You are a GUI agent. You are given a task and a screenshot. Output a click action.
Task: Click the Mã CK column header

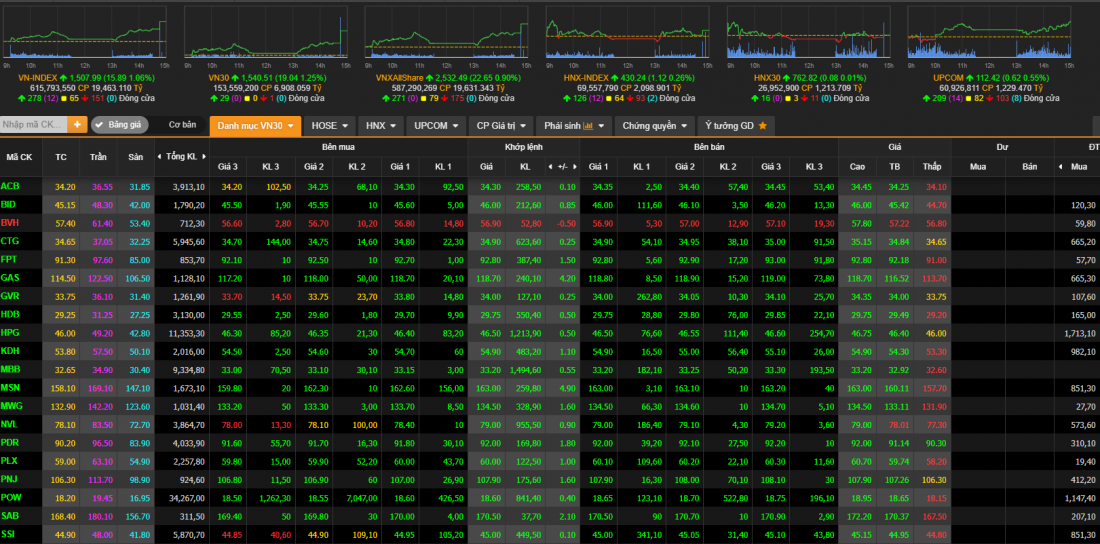click(x=19, y=157)
